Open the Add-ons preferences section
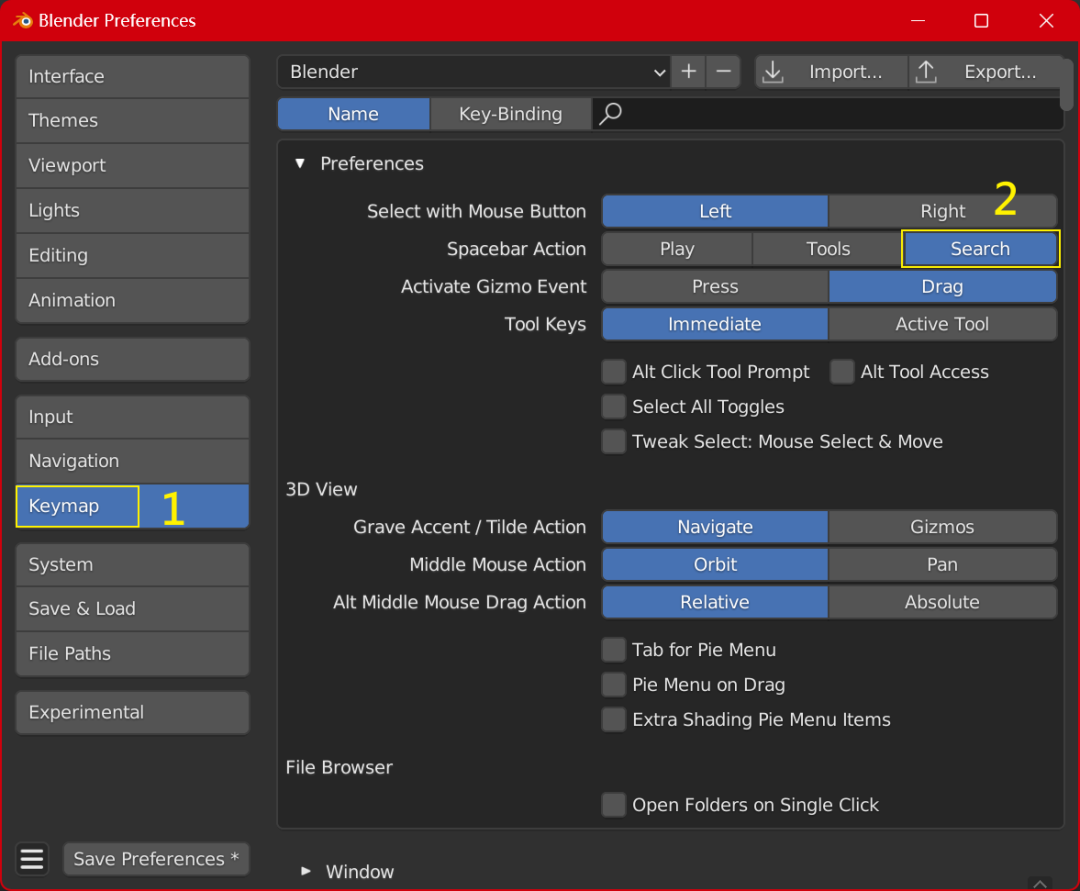 tap(132, 359)
